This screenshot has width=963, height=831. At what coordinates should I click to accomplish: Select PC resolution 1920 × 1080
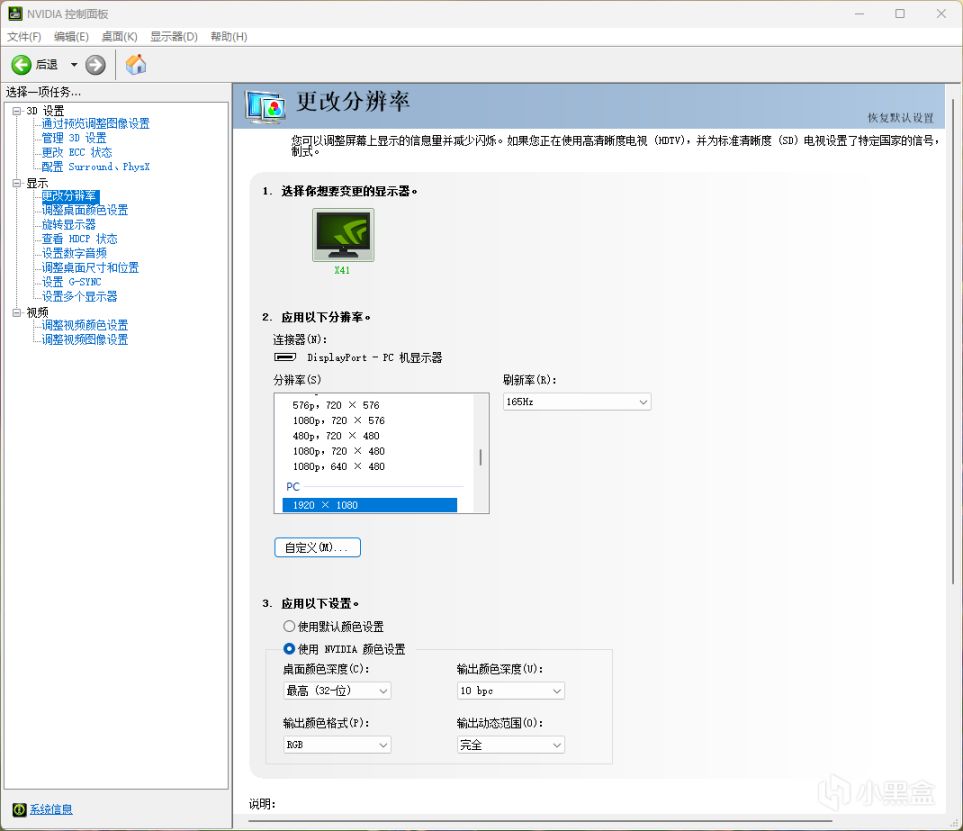coord(370,505)
